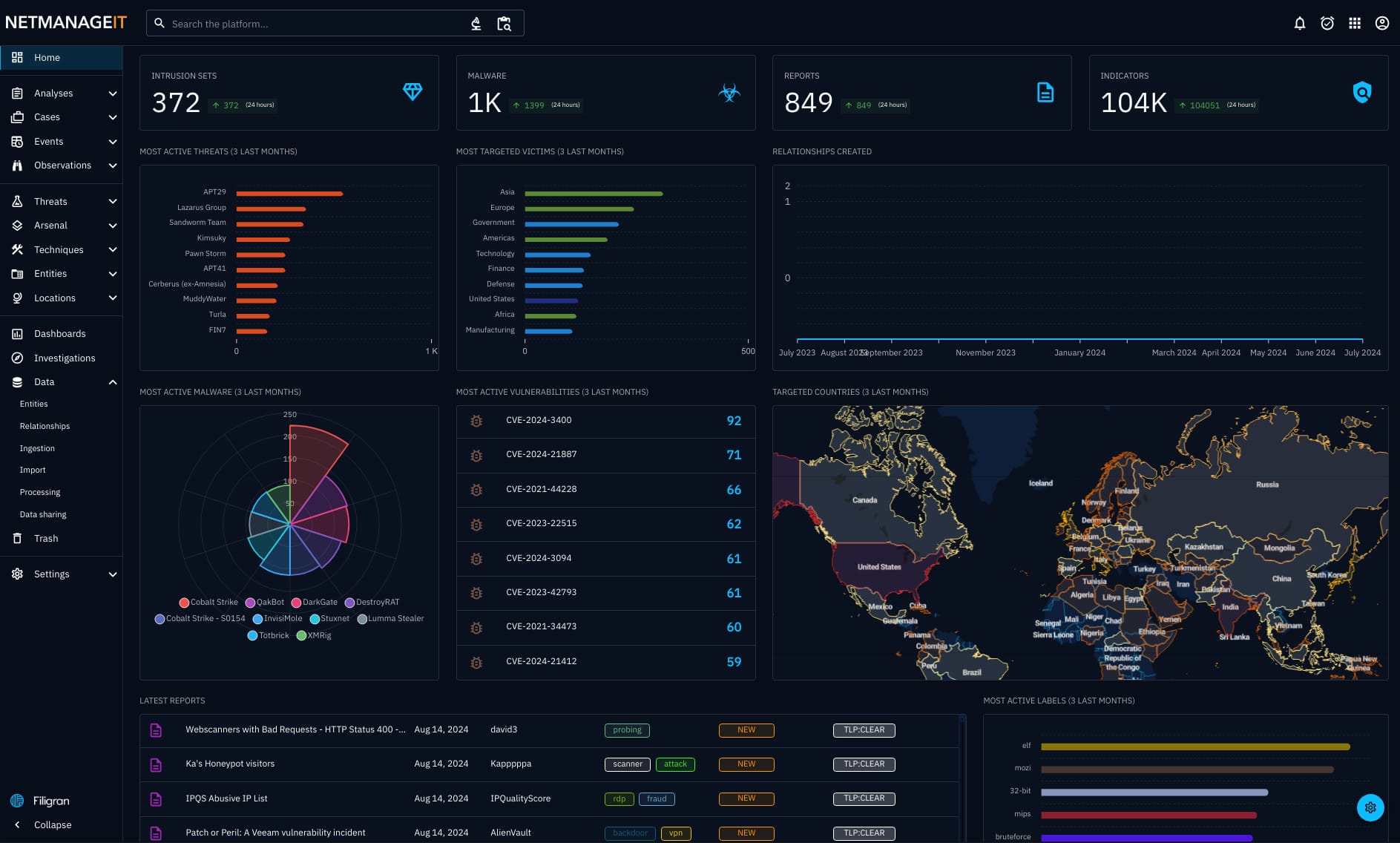Click the triggers alarm clock icon
The image size is (1400, 843).
pos(1327,23)
